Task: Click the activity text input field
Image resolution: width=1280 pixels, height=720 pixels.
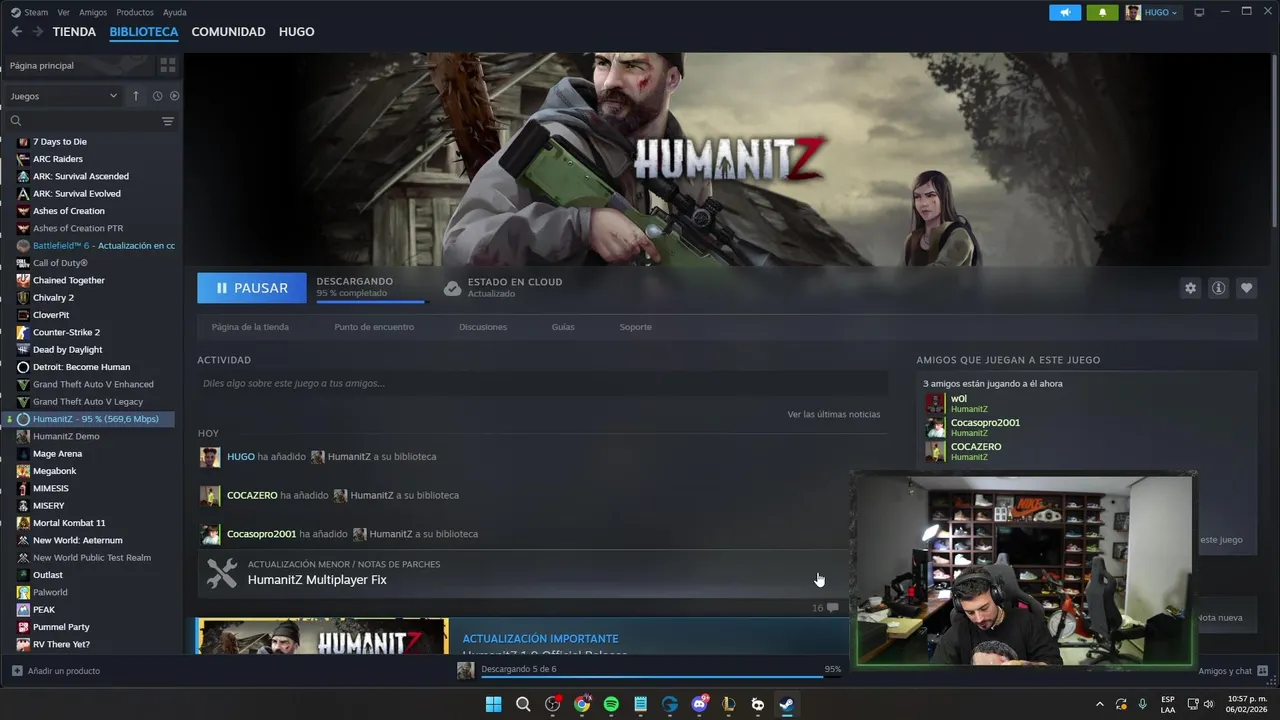Action: click(x=543, y=383)
